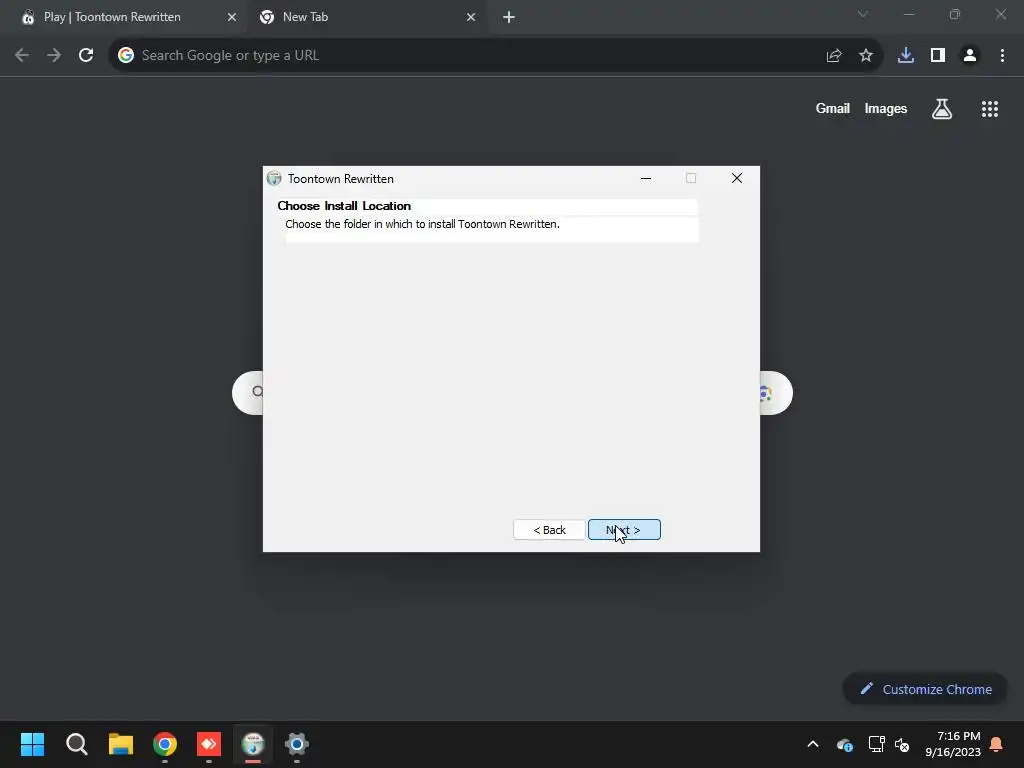
Task: Open Search Labs flask icon
Action: click(x=942, y=109)
